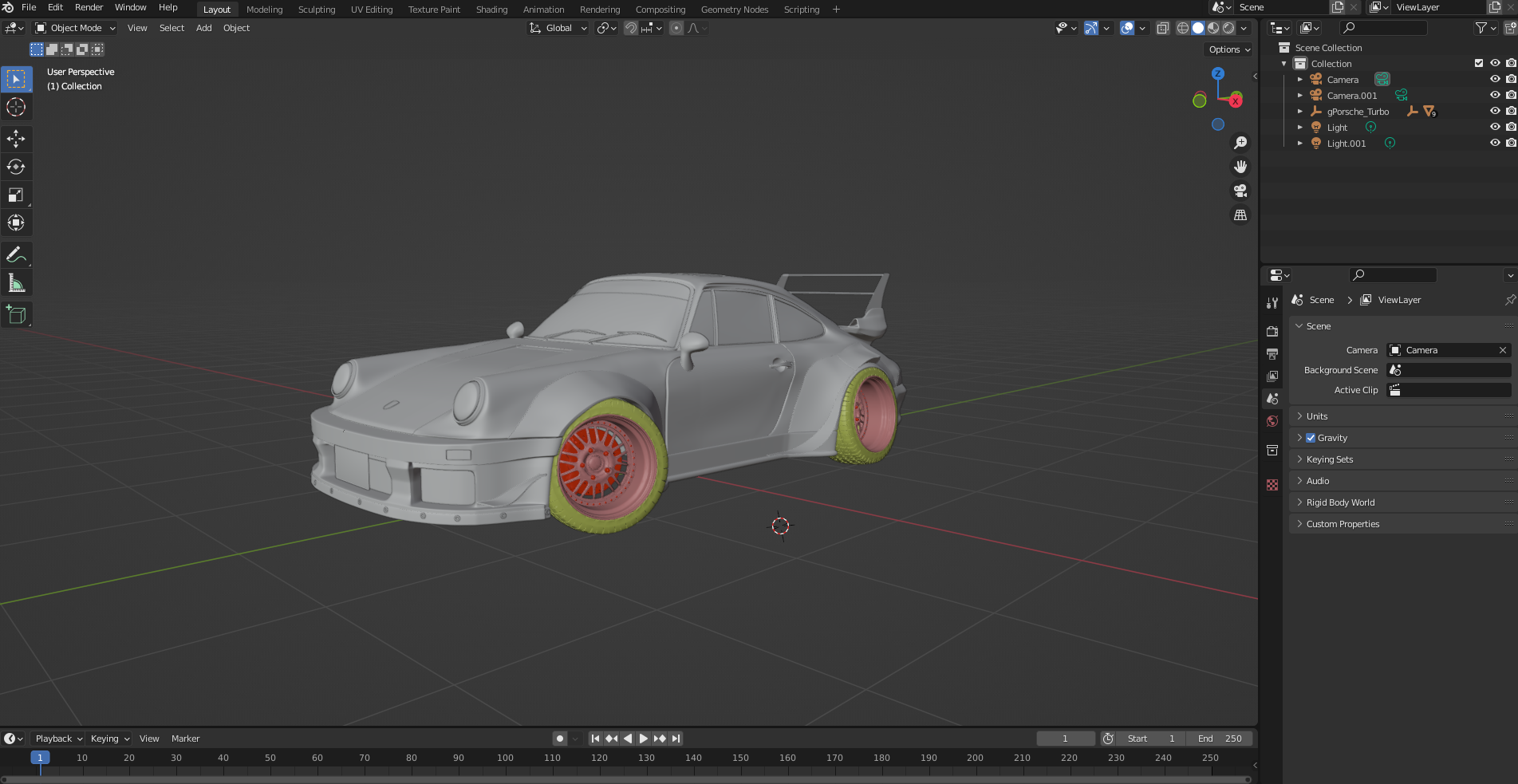
Task: Open the Texture properties tab
Action: (1272, 484)
